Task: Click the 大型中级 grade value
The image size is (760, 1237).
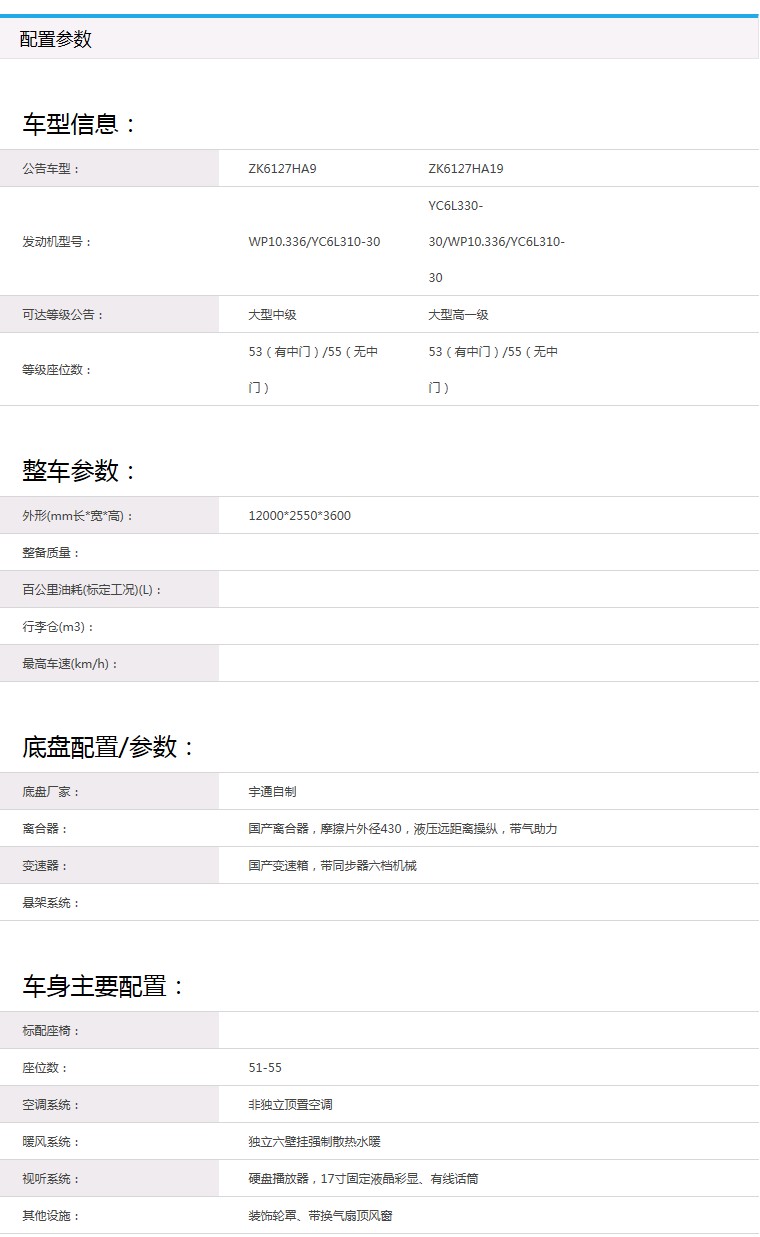Action: [x=272, y=314]
